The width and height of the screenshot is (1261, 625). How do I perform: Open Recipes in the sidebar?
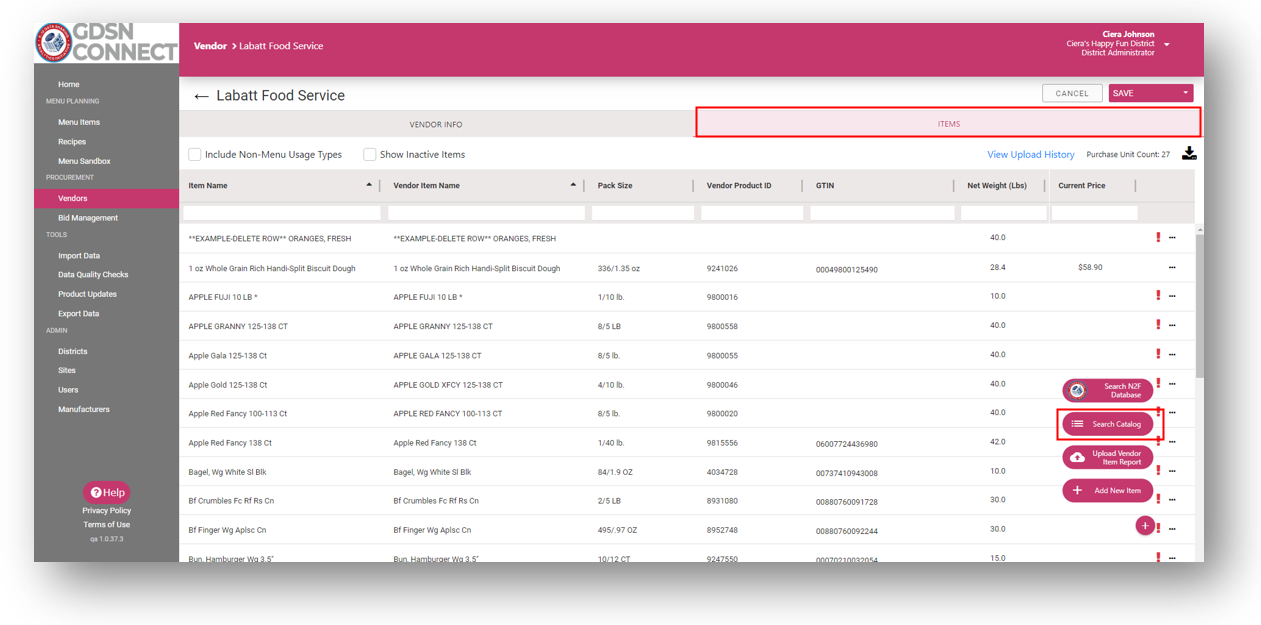(x=72, y=142)
